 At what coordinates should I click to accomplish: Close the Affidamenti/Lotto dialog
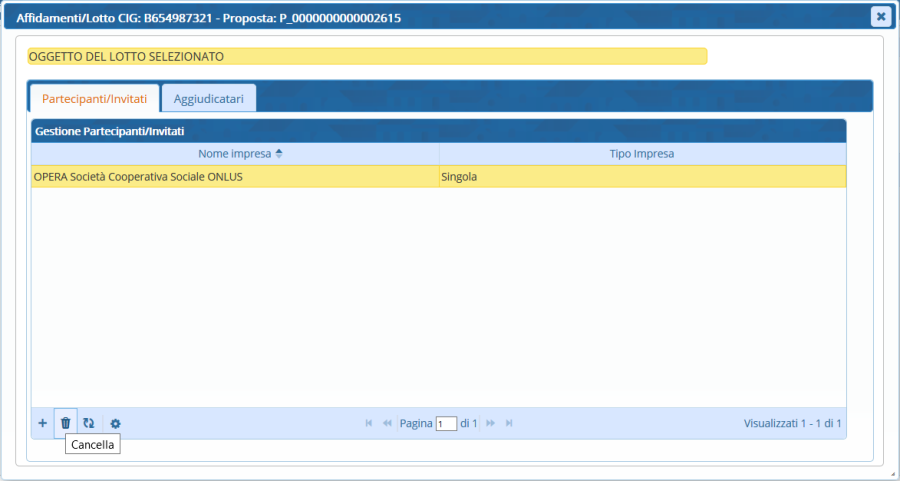click(880, 16)
